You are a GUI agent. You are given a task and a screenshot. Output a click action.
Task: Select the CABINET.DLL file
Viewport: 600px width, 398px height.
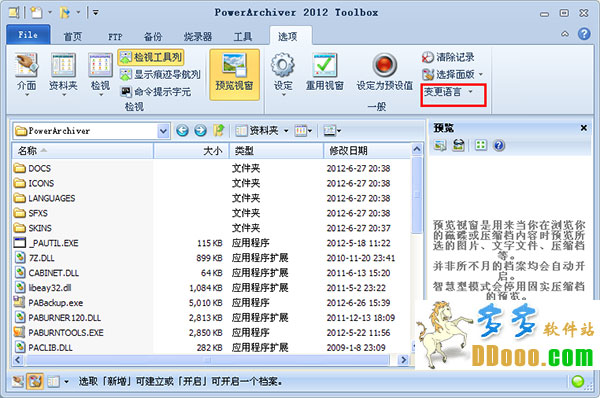point(46,273)
